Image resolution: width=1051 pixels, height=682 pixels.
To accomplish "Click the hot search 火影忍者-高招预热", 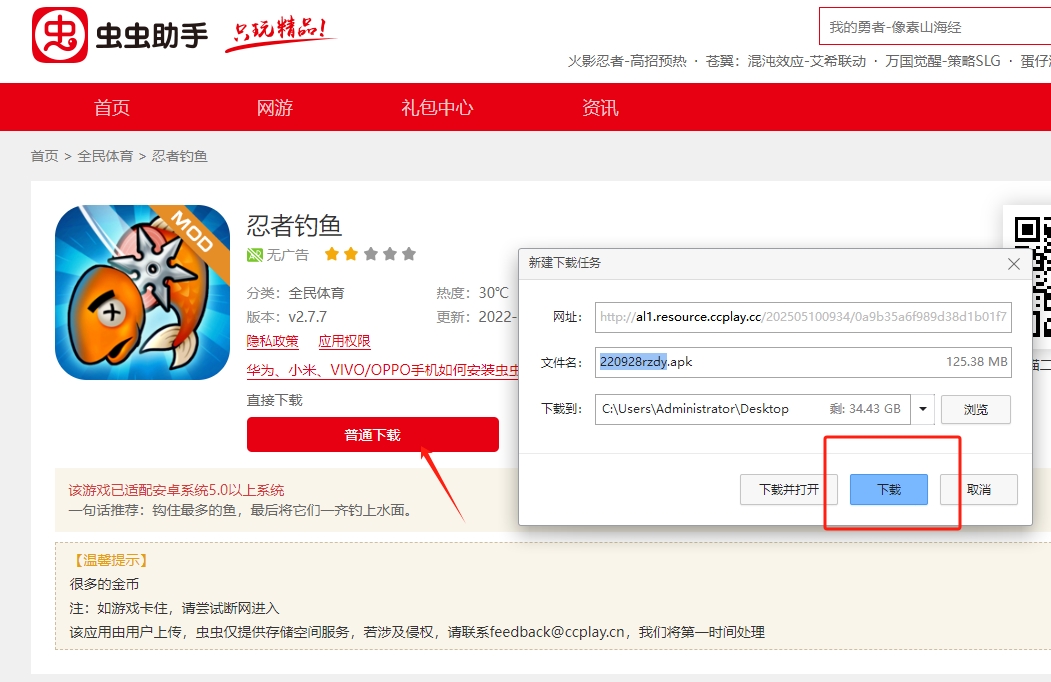I will 627,61.
